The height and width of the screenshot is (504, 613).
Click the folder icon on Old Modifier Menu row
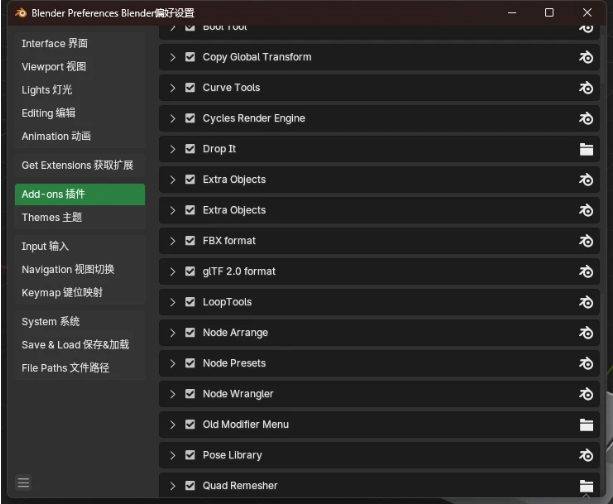pyautogui.click(x=586, y=425)
